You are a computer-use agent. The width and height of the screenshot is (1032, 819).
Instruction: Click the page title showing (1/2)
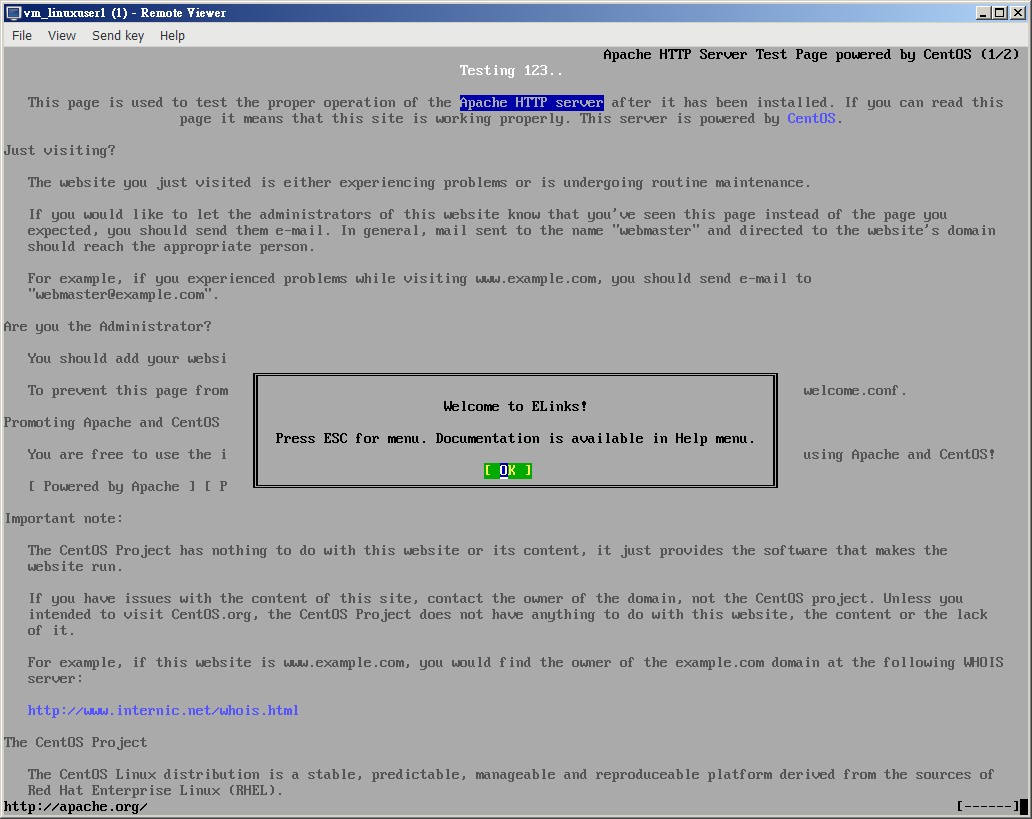point(811,54)
